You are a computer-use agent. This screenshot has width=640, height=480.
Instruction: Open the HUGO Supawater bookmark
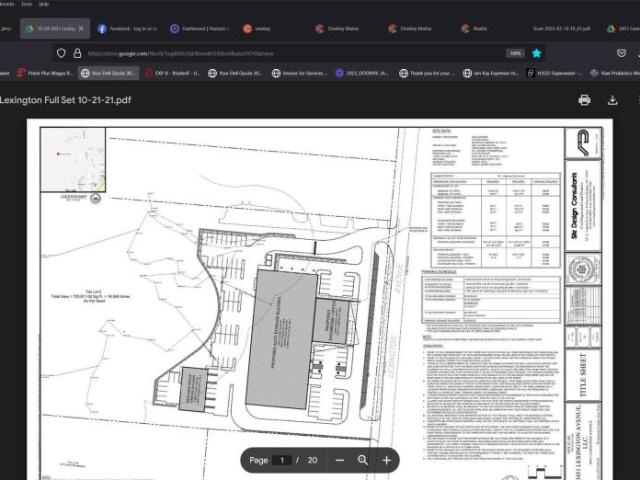coord(554,73)
